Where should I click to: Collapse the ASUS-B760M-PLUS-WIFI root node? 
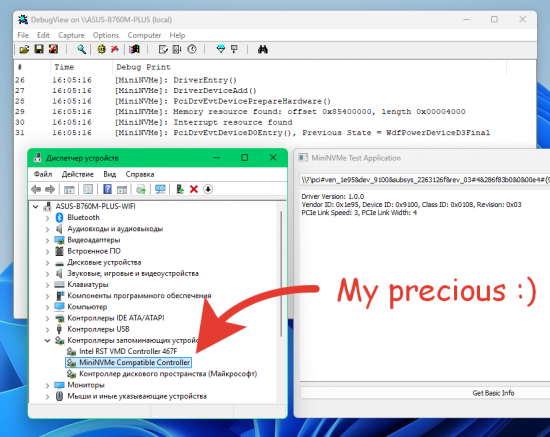point(36,207)
